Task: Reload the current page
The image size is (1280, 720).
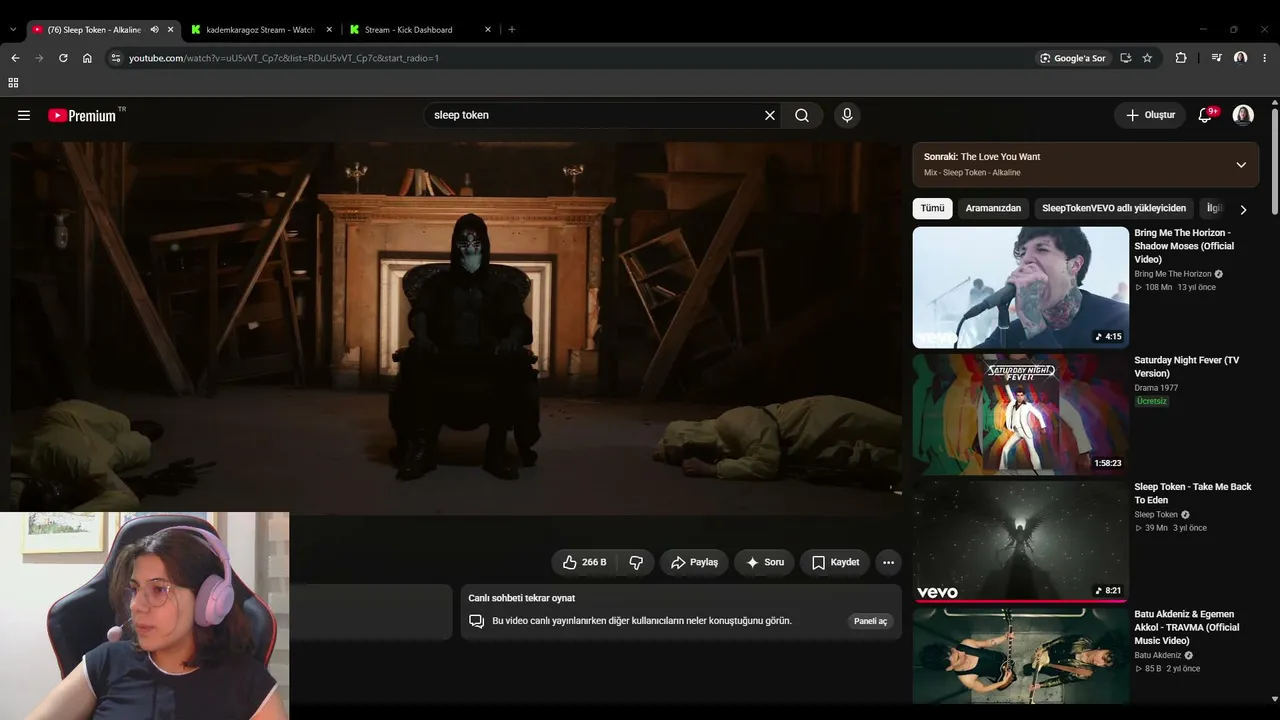Action: coord(63,58)
